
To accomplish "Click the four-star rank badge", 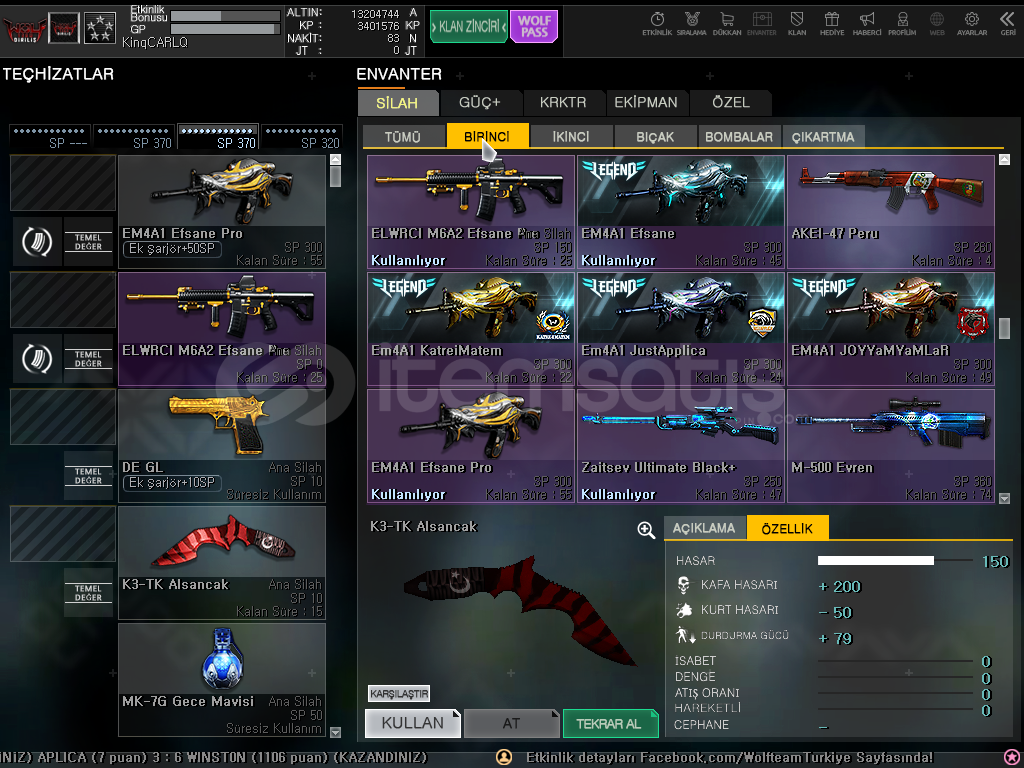I will pyautogui.click(x=100, y=28).
